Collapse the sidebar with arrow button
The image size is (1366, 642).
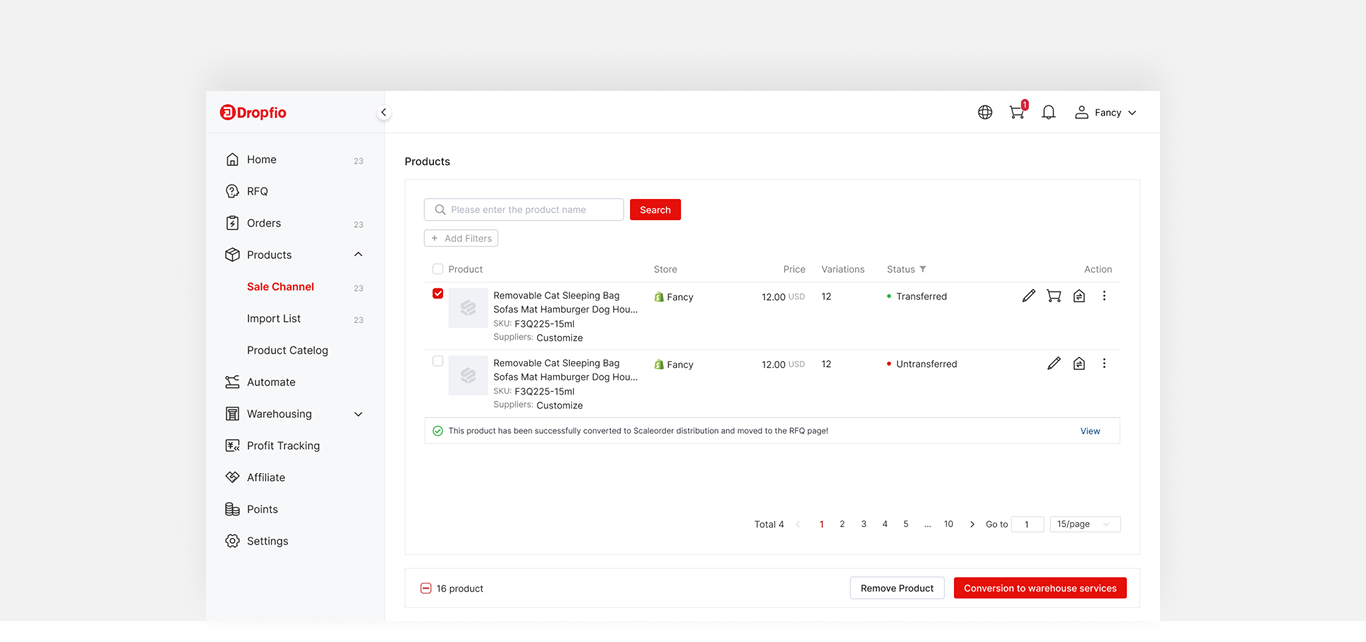[x=383, y=113]
